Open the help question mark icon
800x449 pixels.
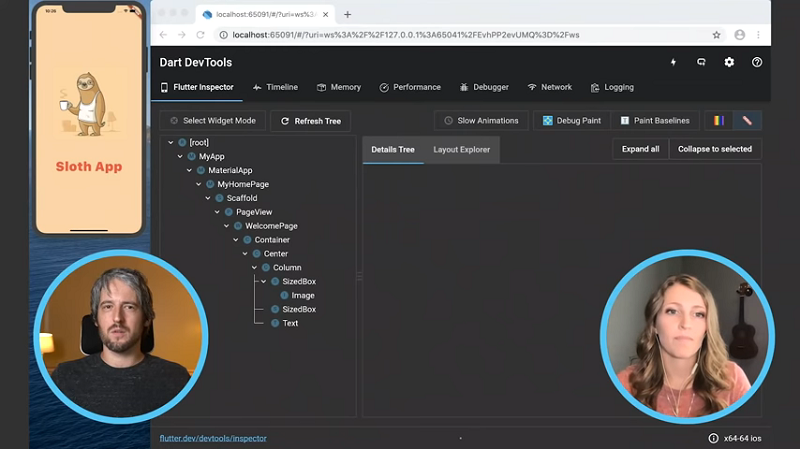[757, 62]
